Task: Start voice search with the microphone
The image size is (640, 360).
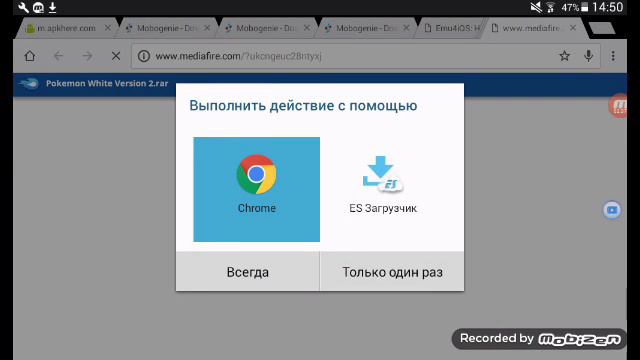Action: (588, 56)
